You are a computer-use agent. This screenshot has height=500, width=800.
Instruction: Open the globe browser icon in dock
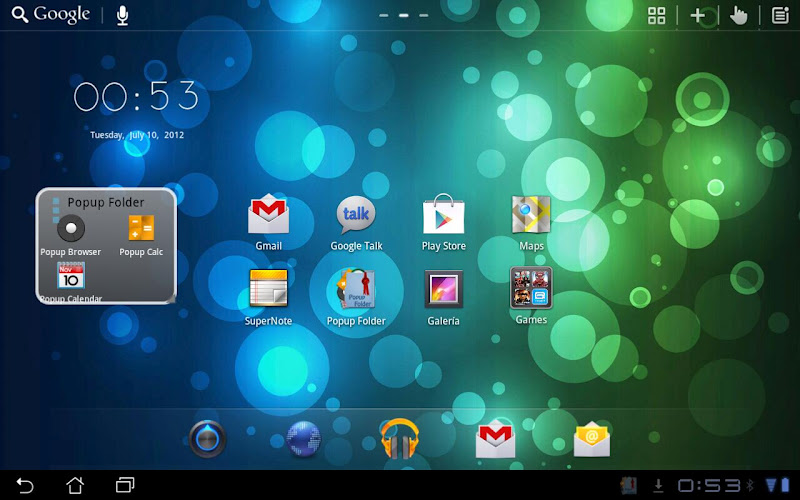point(304,439)
